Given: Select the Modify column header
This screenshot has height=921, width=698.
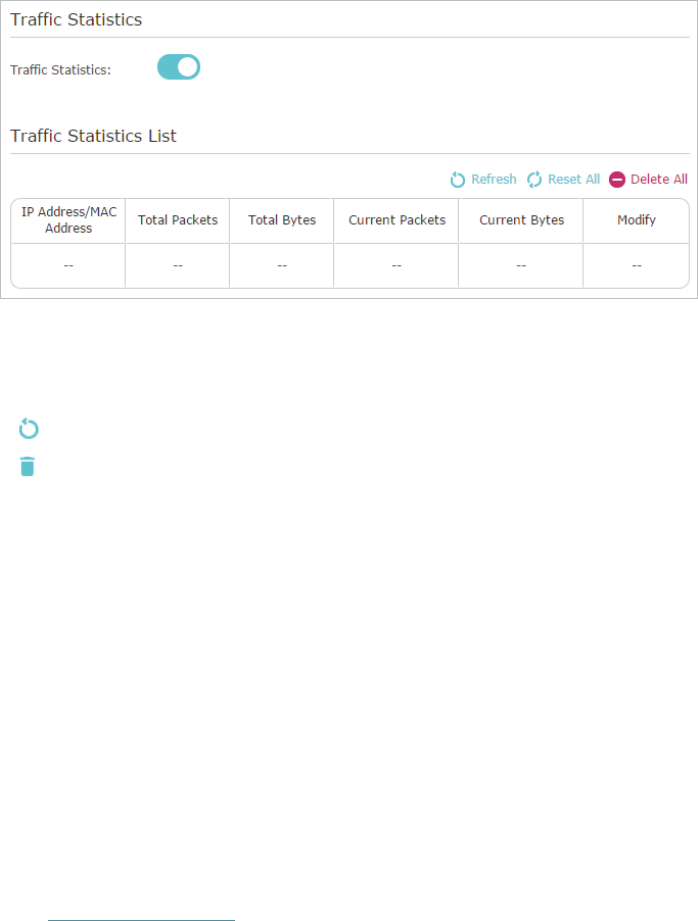Looking at the screenshot, I should tap(636, 220).
